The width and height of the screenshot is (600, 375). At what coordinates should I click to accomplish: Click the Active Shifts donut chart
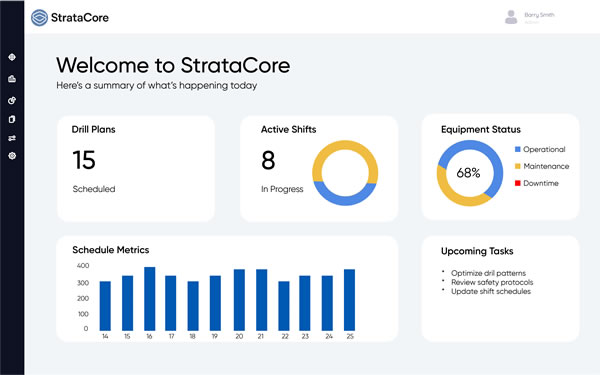pyautogui.click(x=345, y=173)
